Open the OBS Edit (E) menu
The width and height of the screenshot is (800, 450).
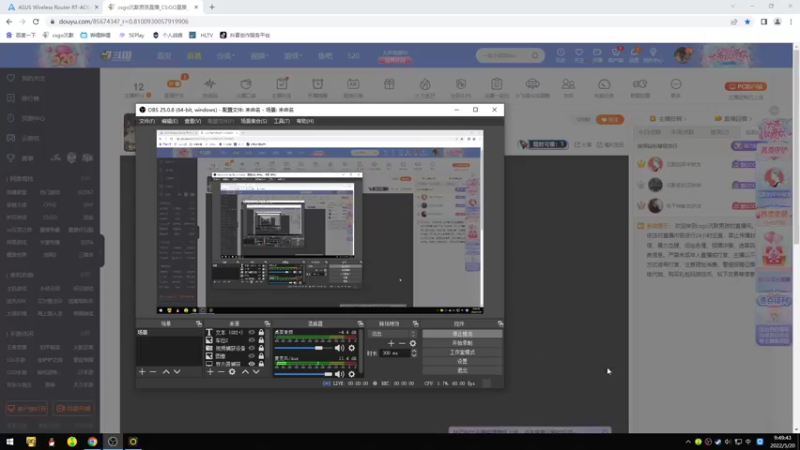169,121
